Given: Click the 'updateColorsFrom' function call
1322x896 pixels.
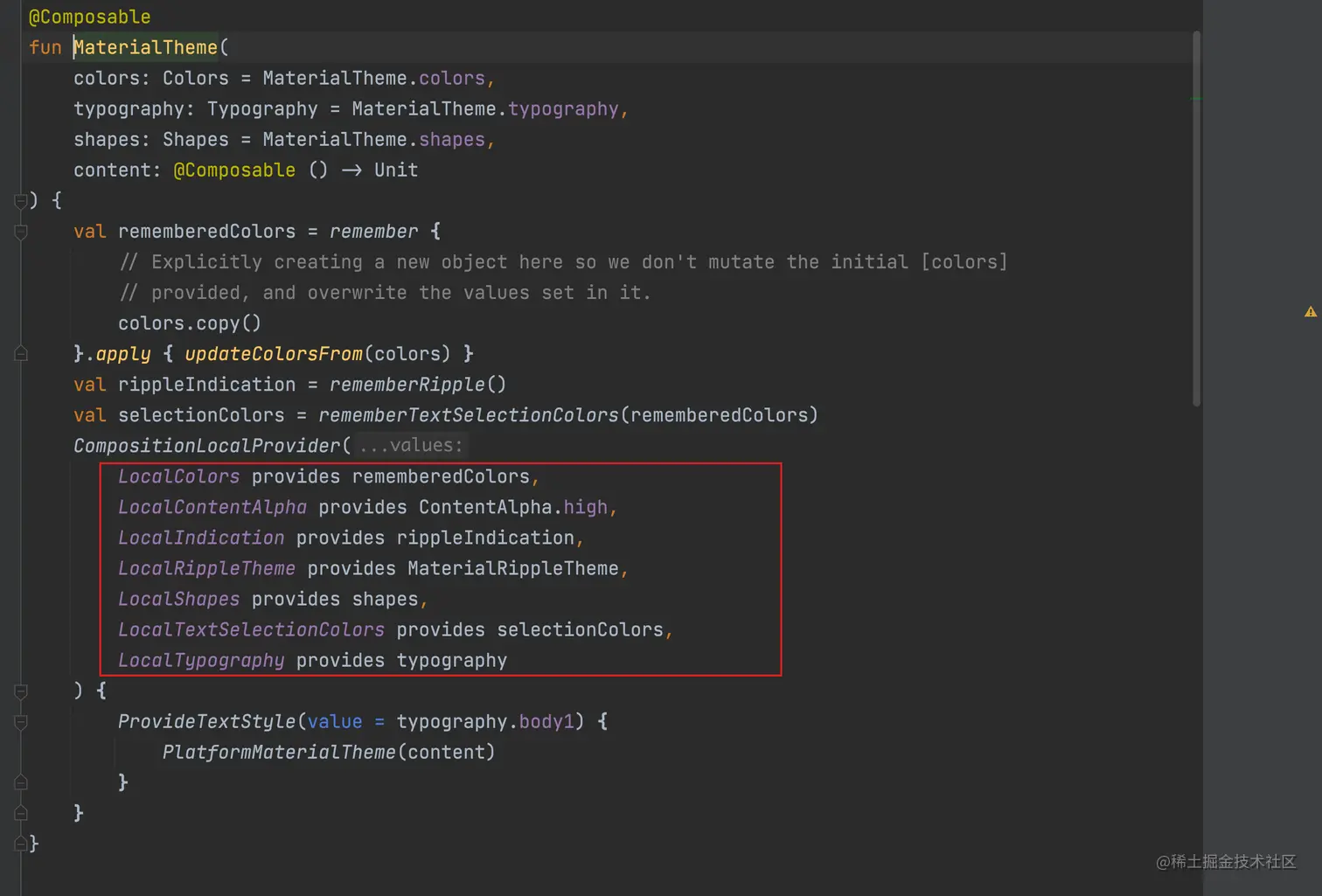Looking at the screenshot, I should click(274, 354).
